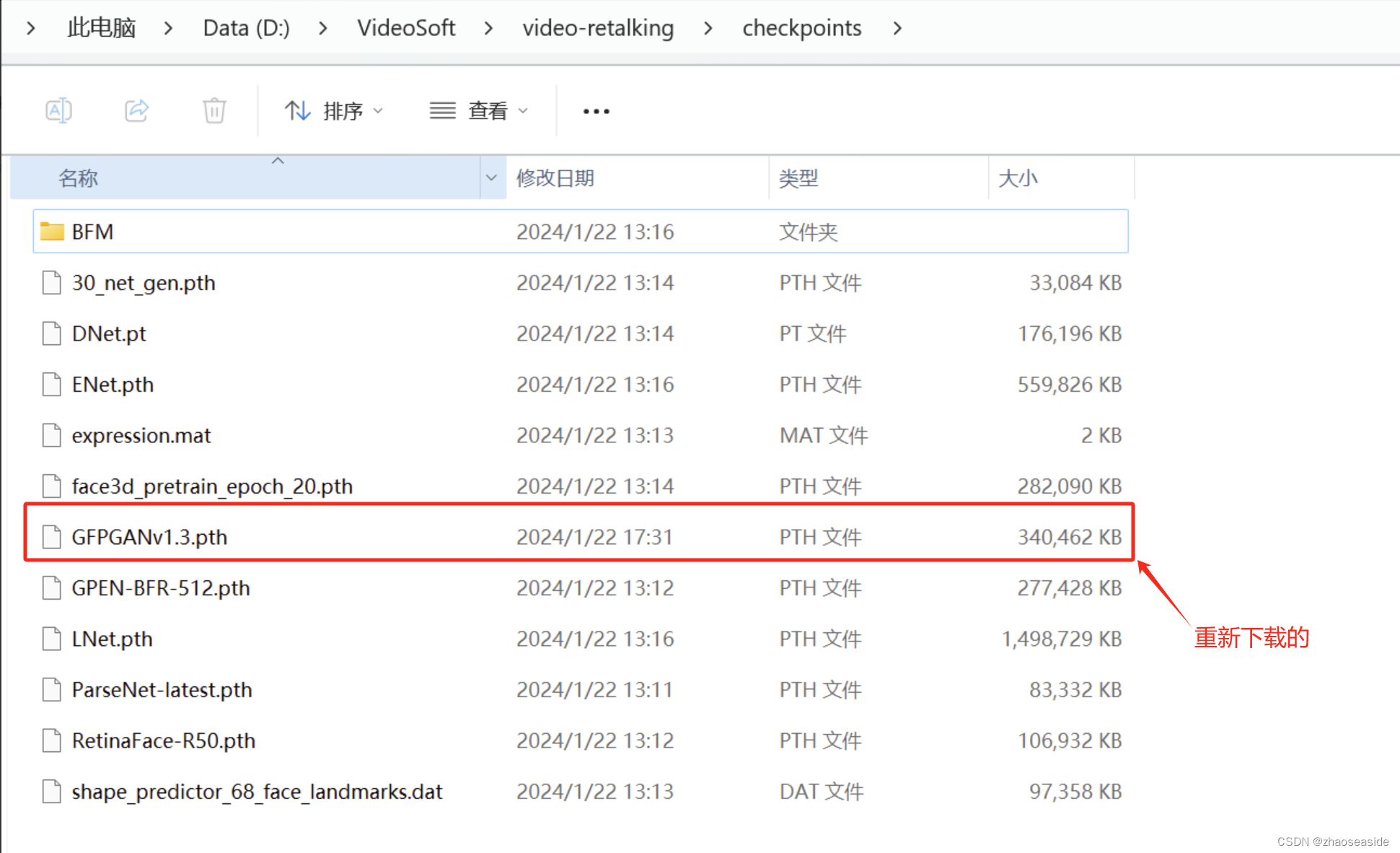This screenshot has height=853, width=1400.
Task: Select file icon of LNet.pth
Action: coord(52,639)
